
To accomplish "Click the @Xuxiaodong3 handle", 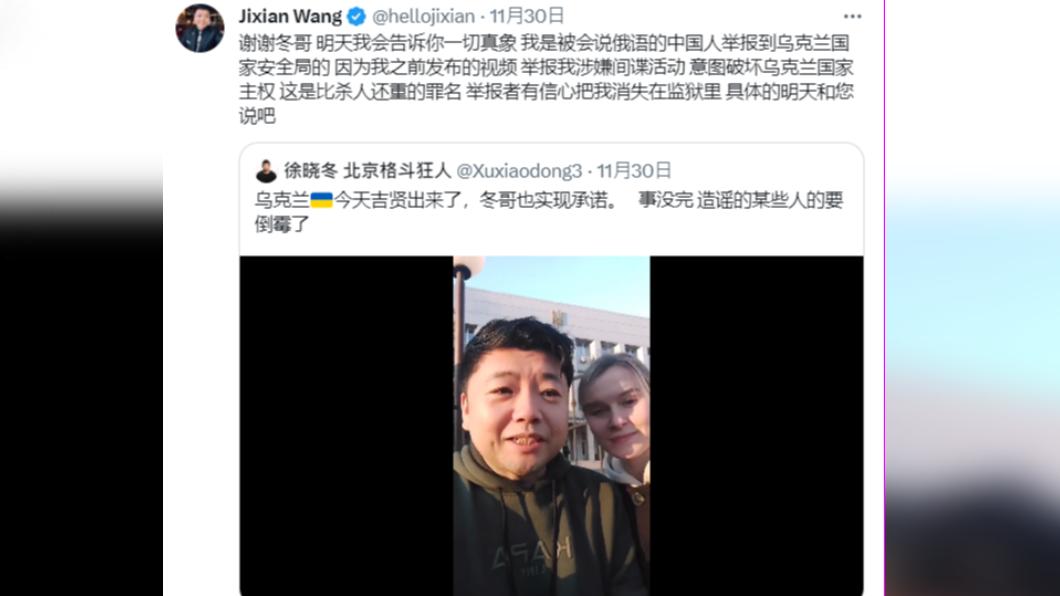I will (519, 171).
